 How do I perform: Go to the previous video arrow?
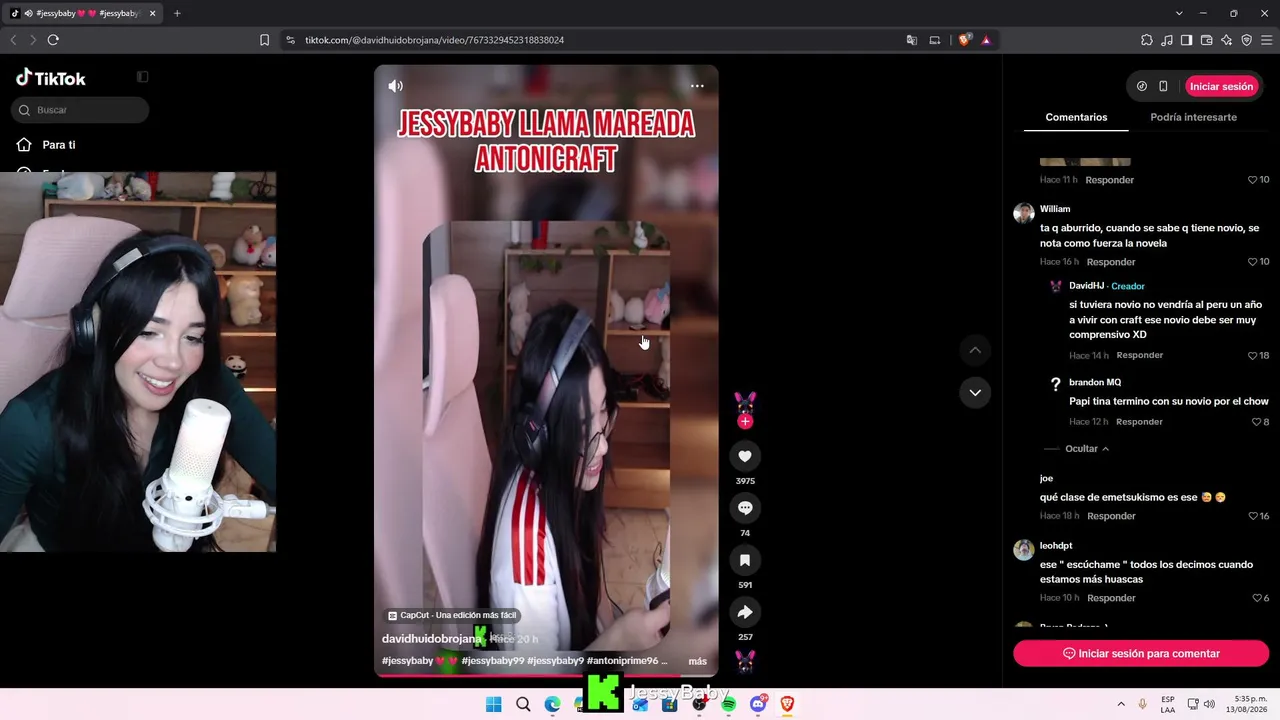pyautogui.click(x=975, y=350)
